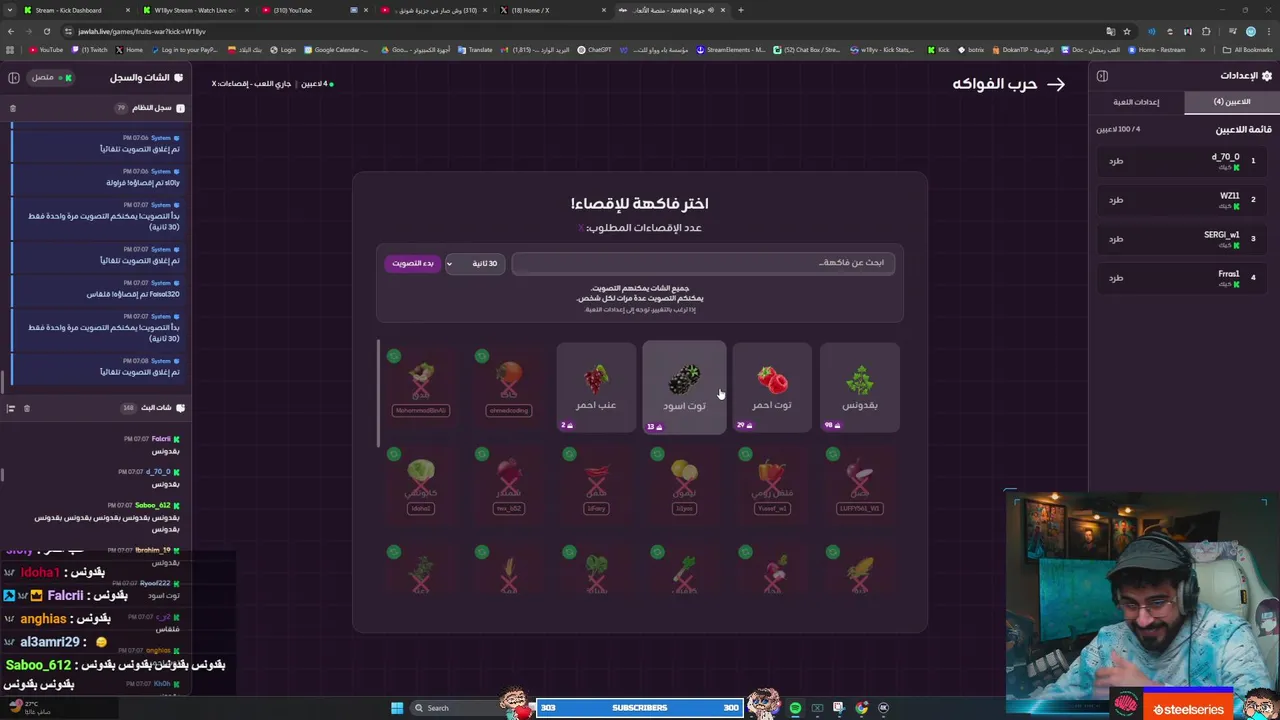
Task: Open the Google Calendar bookmark
Action: pos(337,49)
